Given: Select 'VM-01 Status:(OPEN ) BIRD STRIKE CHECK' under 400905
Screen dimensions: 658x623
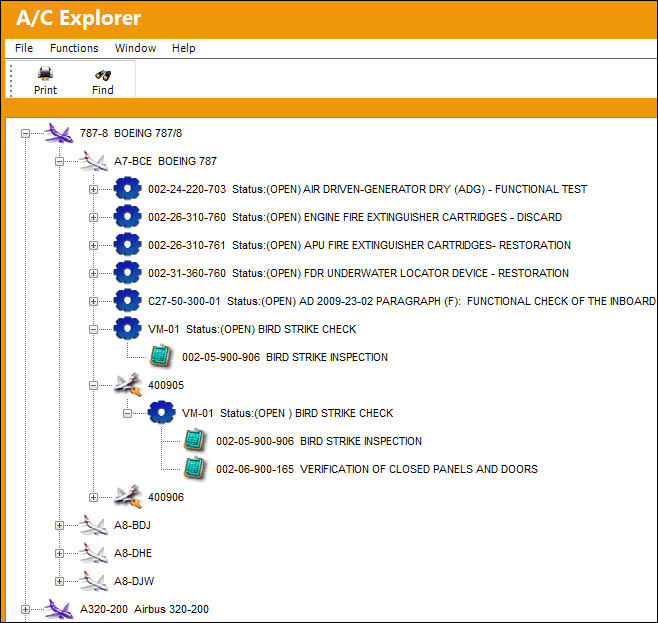Looking at the screenshot, I should 287,413.
